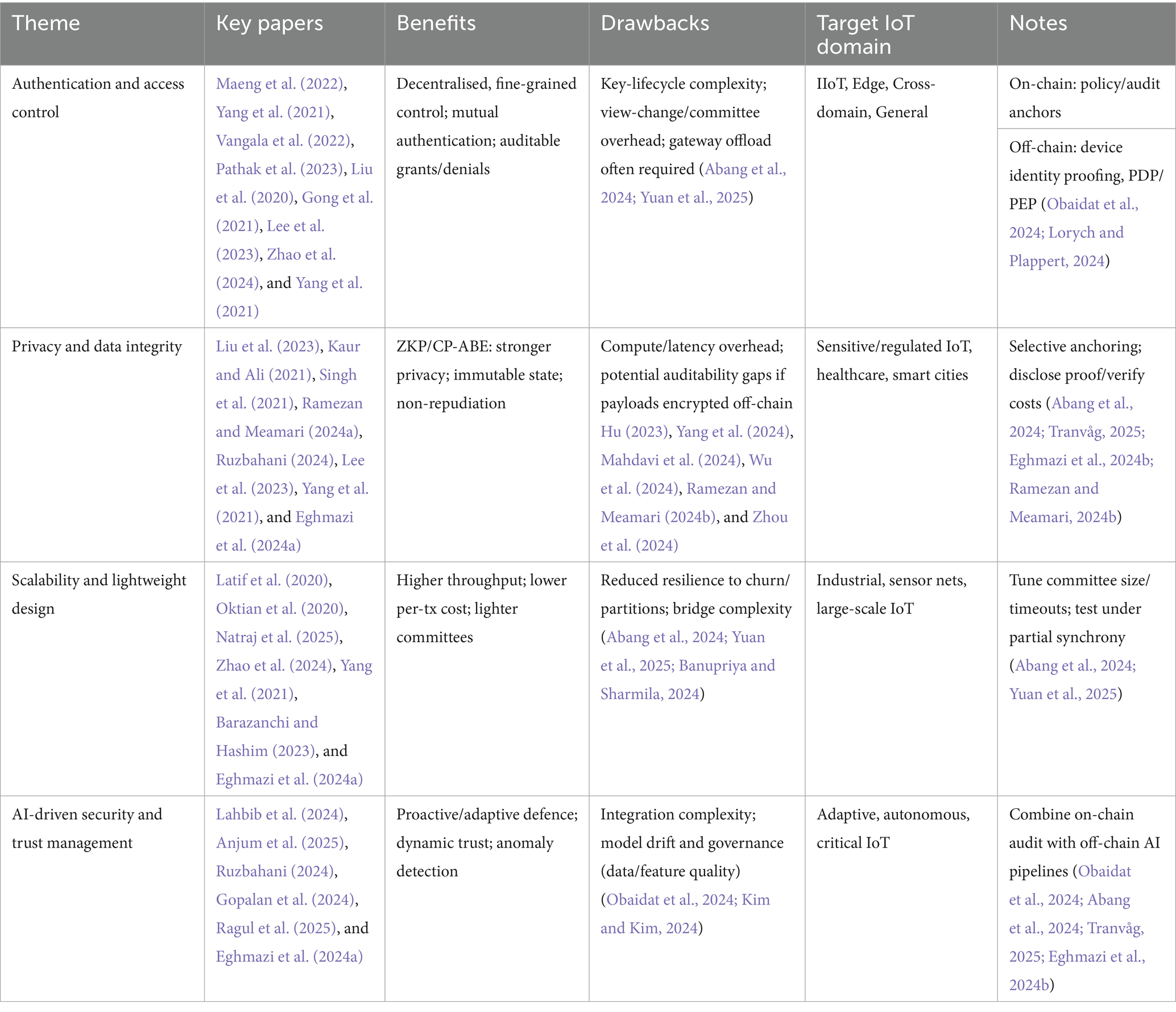
Task: Click the Lahbib et al. (2024) reference
Action: [280, 815]
